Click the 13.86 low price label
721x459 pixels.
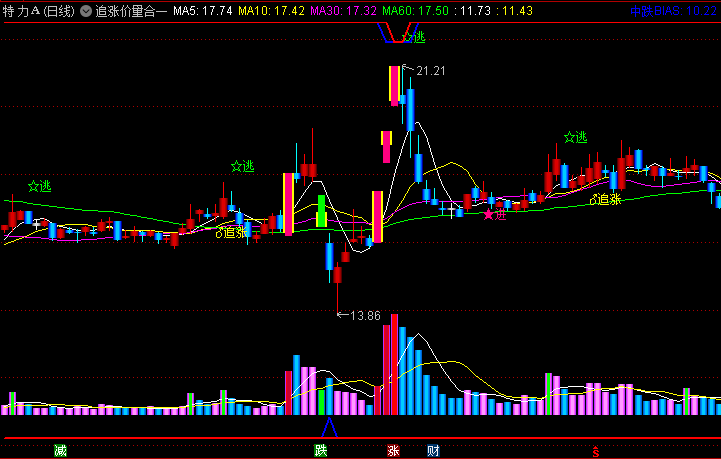click(x=366, y=316)
